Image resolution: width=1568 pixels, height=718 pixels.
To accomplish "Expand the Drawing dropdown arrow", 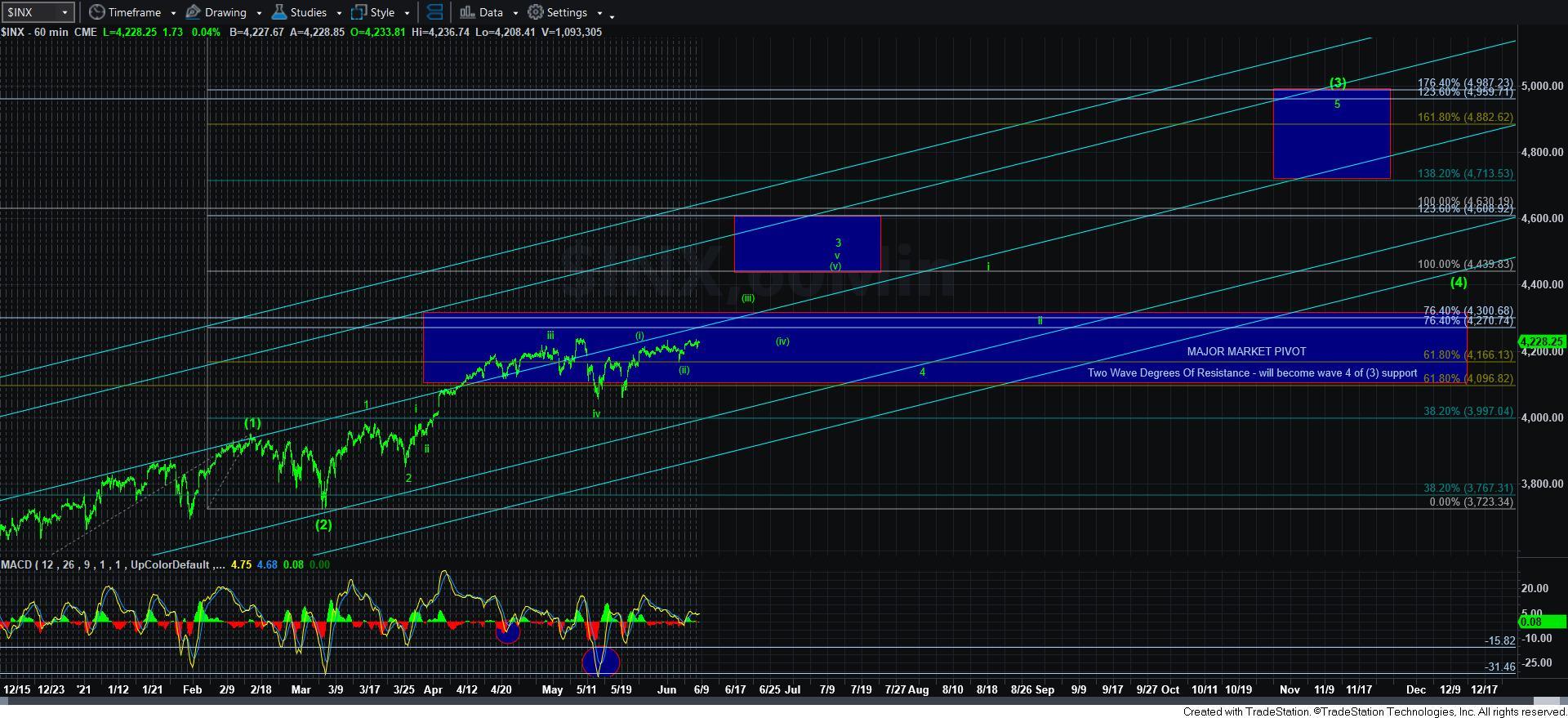I will 259,13.
